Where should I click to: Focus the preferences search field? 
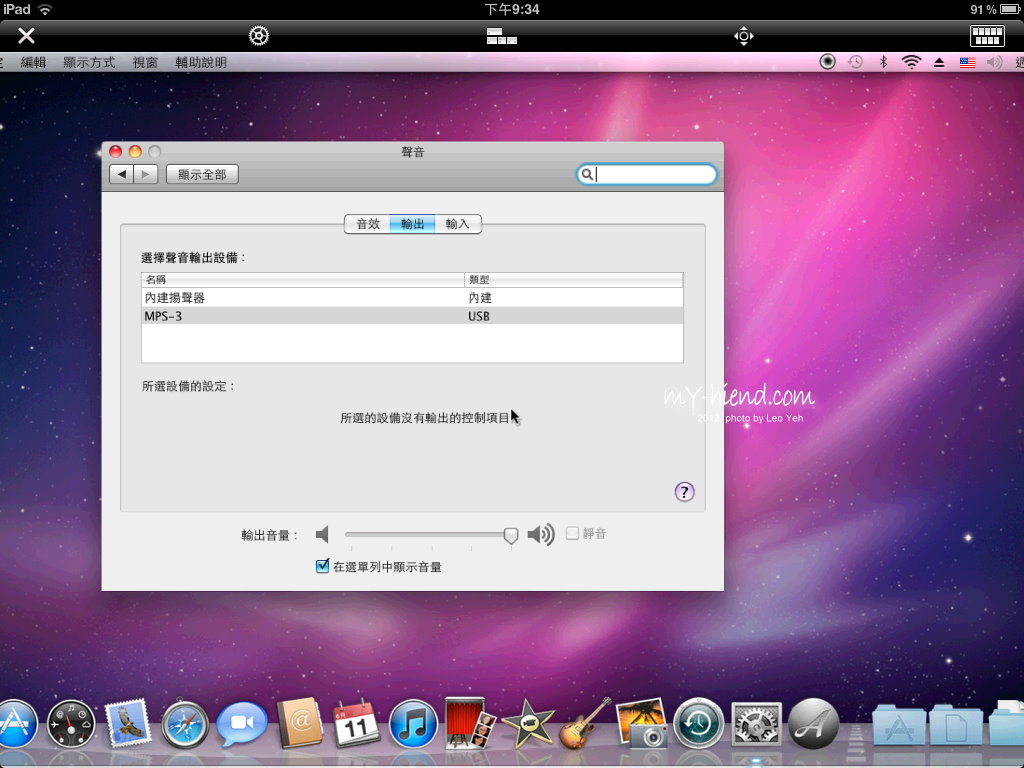tap(647, 174)
